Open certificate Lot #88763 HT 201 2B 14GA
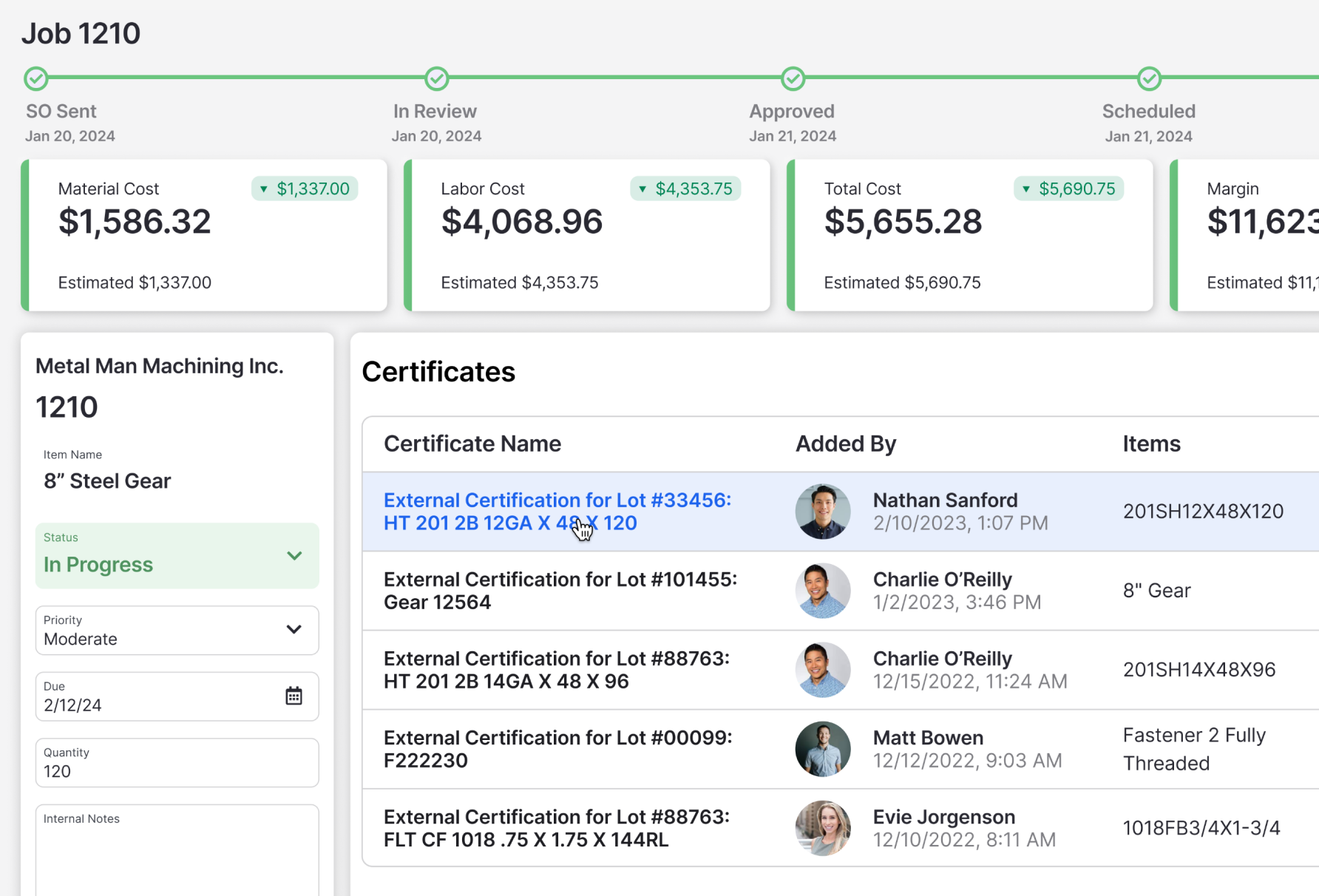The height and width of the screenshot is (896, 1319). [557, 670]
